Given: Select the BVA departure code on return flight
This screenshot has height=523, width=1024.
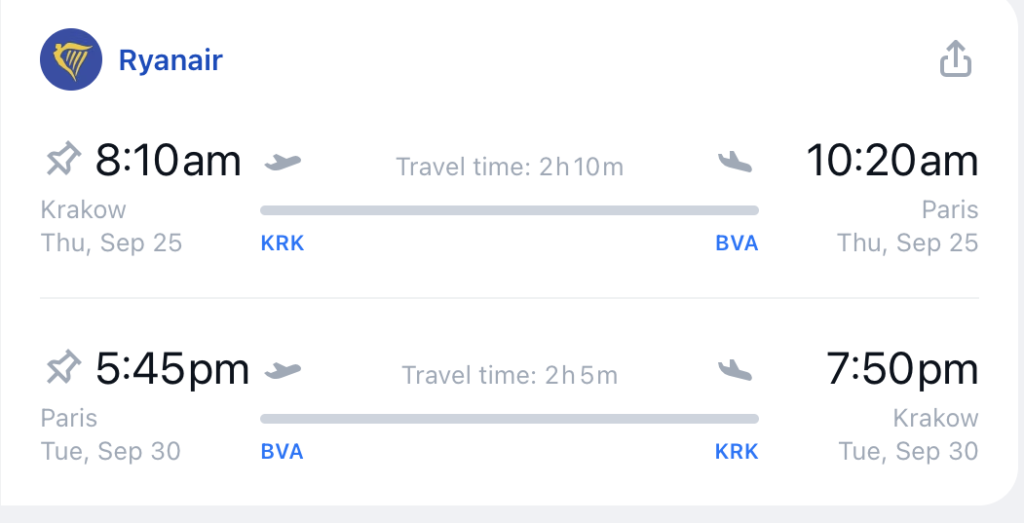Looking at the screenshot, I should point(282,452).
